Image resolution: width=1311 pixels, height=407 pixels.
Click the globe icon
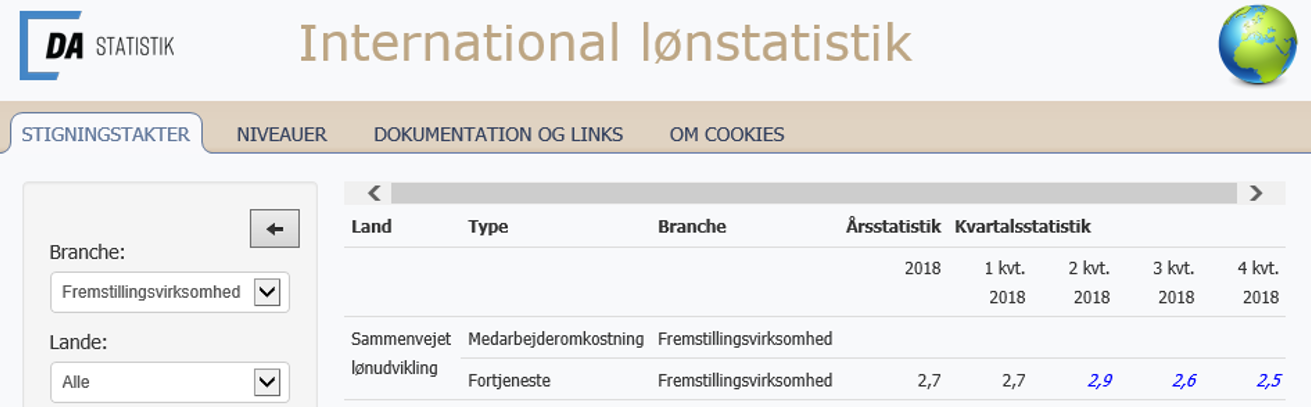[x=1257, y=45]
